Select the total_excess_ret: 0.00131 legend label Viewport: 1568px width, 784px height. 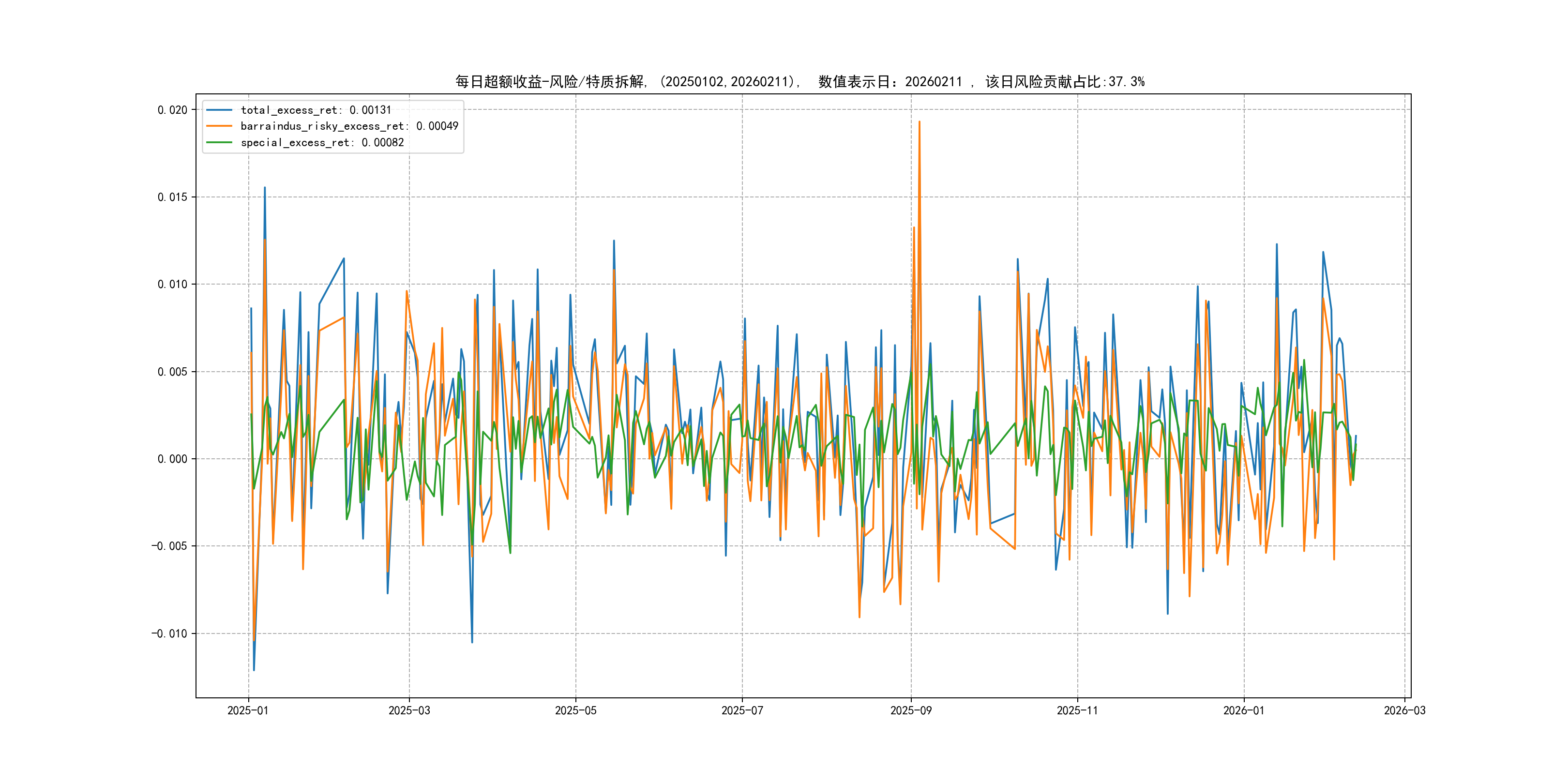click(x=316, y=110)
